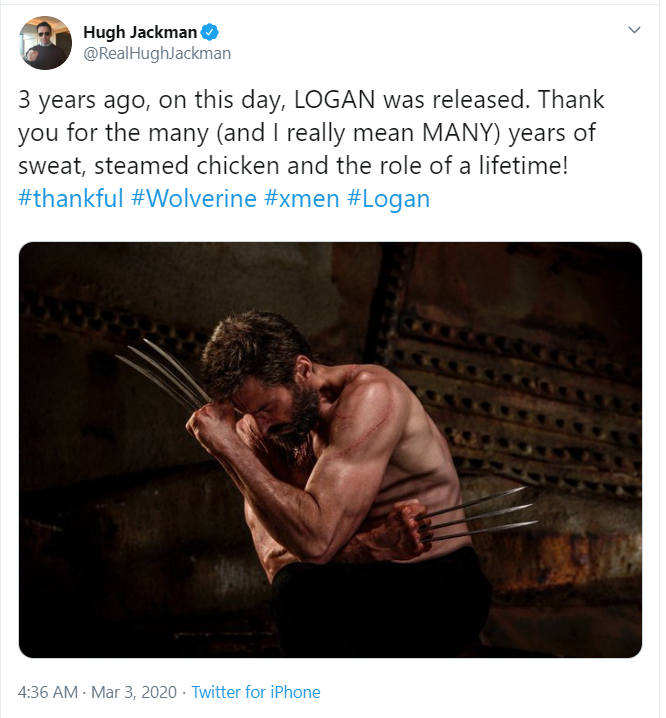The width and height of the screenshot is (666, 718).
Task: Follow the #Wolverine hashtag link
Action: coord(194,198)
